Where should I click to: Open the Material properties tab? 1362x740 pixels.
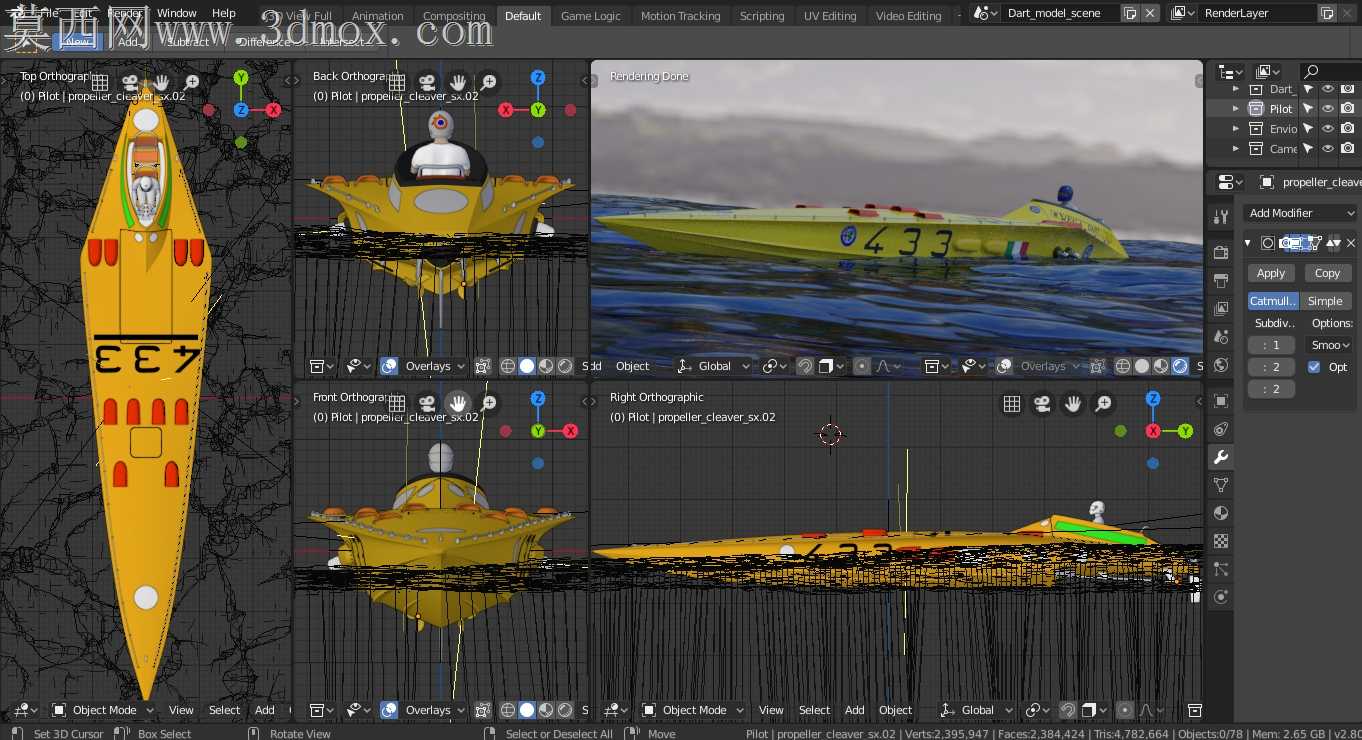[1220, 513]
